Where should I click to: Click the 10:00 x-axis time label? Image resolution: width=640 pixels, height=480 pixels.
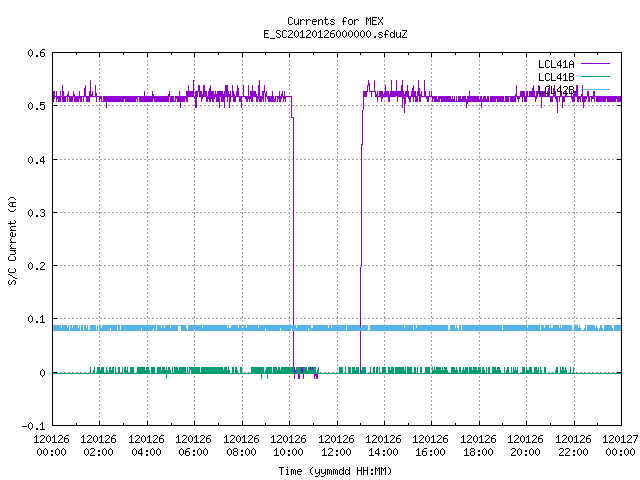(x=288, y=452)
